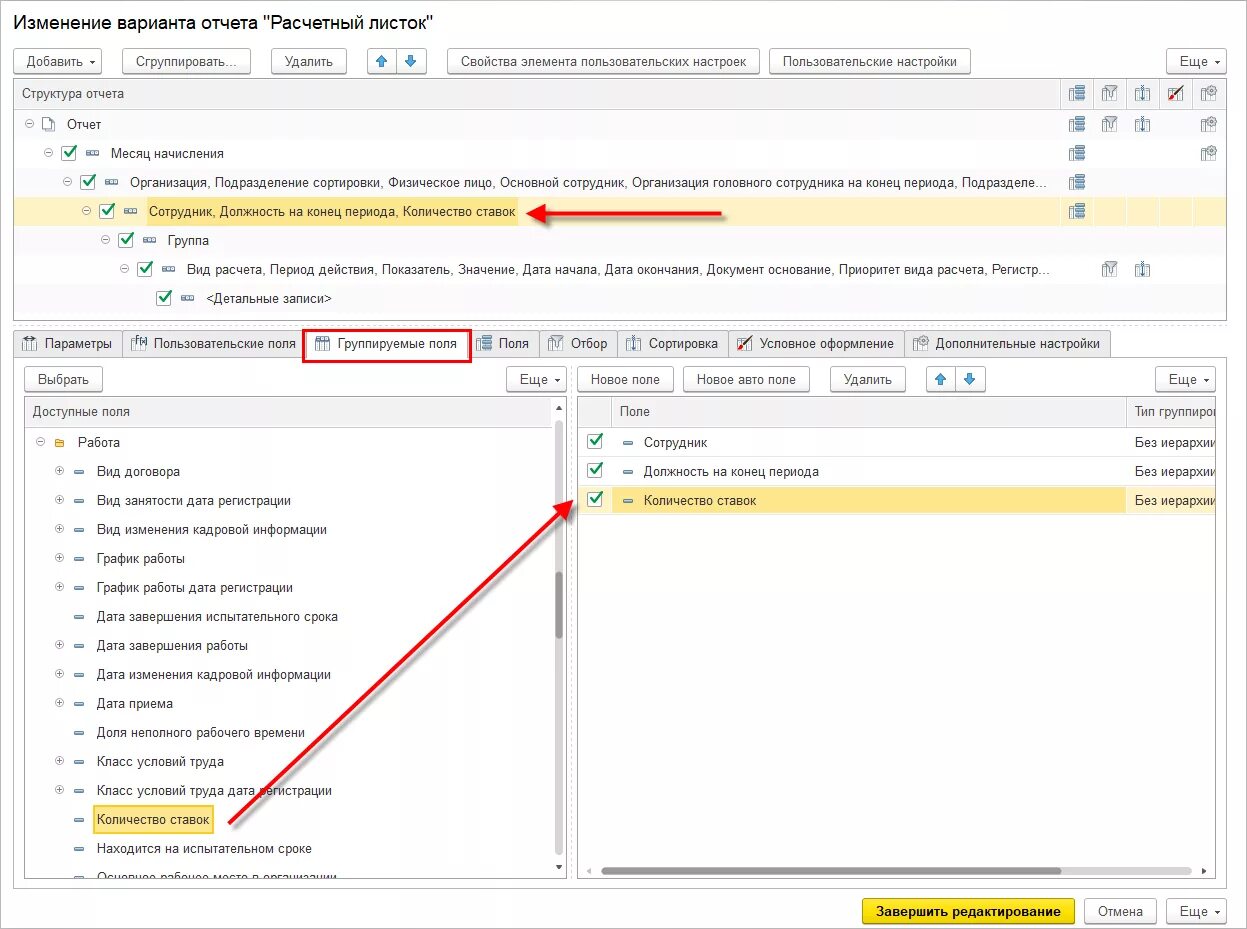Click the Работа folder icon in available fields
Image resolution: width=1247 pixels, height=929 pixels.
59,443
